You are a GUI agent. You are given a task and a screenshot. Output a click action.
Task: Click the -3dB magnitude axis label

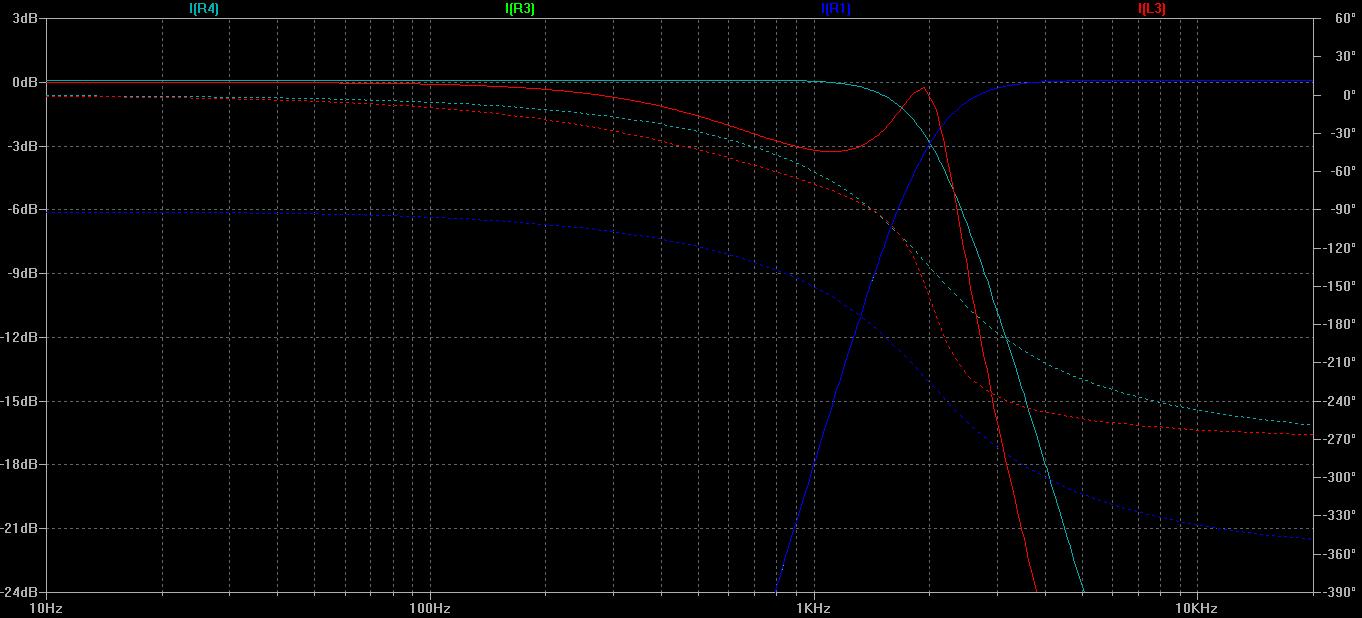point(23,146)
